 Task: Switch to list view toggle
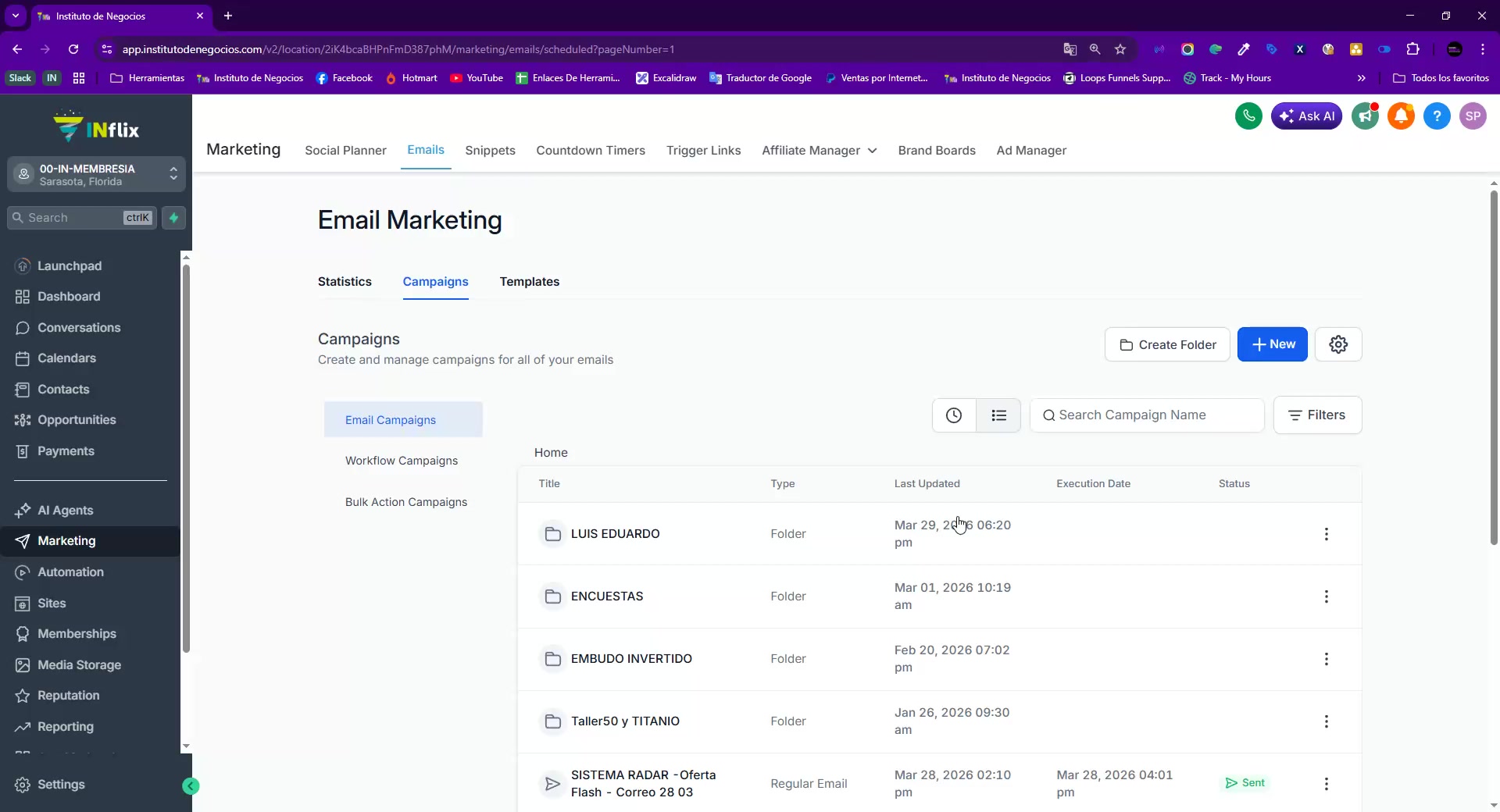998,415
